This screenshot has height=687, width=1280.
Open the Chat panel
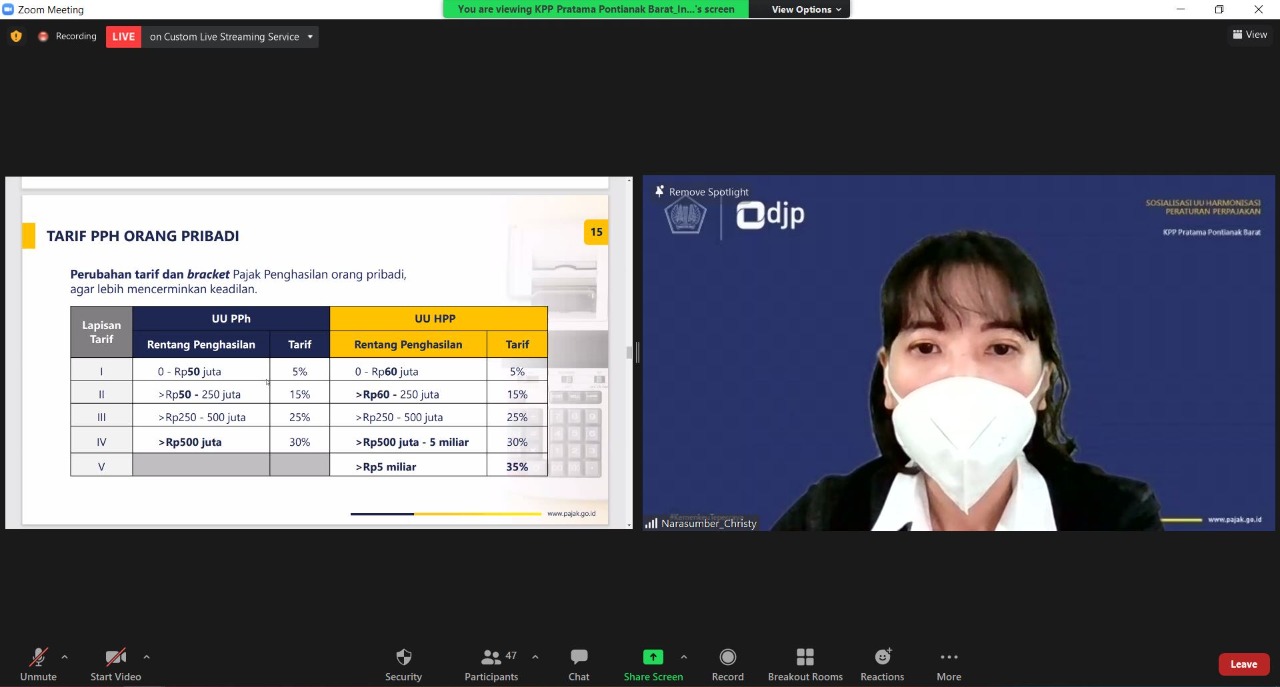579,658
